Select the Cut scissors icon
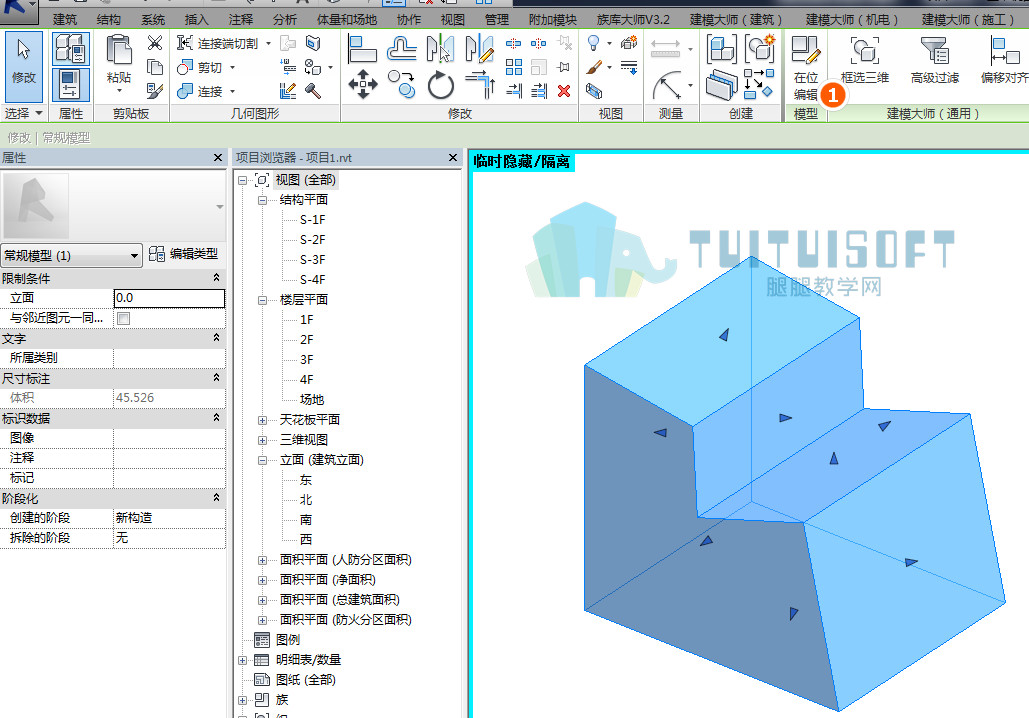The image size is (1029, 718). point(155,43)
